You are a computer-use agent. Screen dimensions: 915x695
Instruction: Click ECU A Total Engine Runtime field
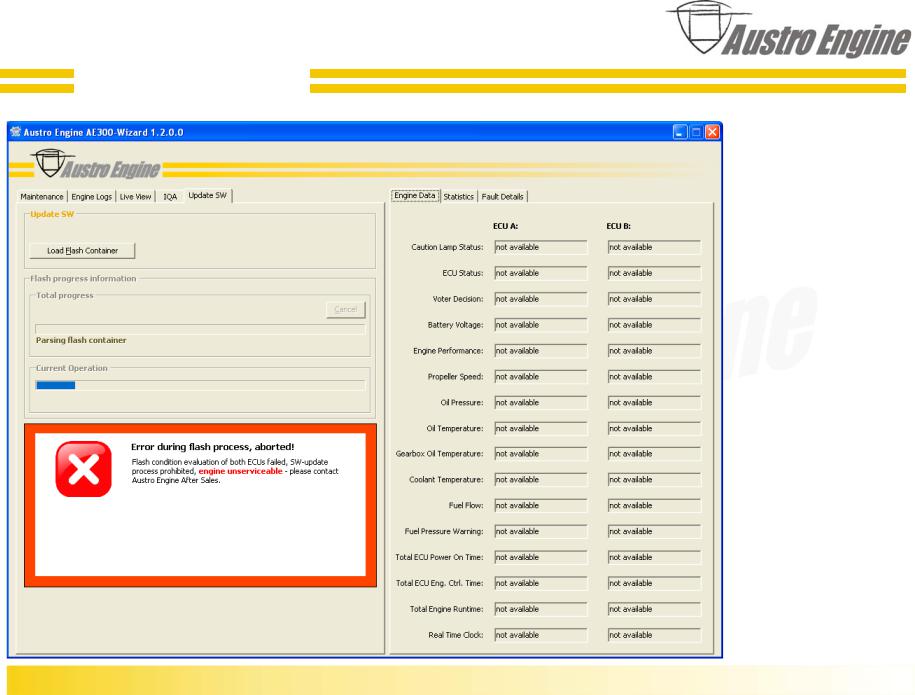540,609
